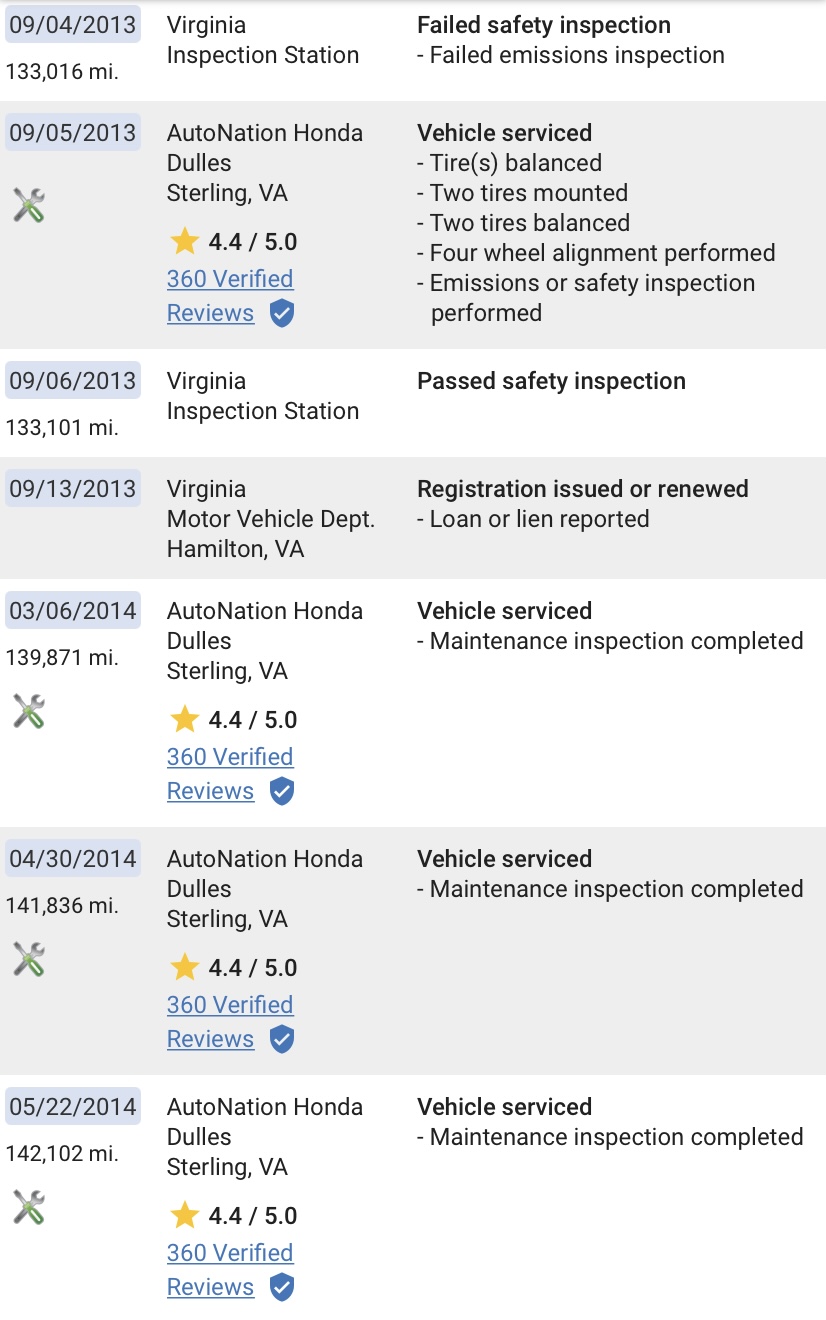
Task: Click the verified shield badge in the 04/30/2014 entry
Action: 282,1040
